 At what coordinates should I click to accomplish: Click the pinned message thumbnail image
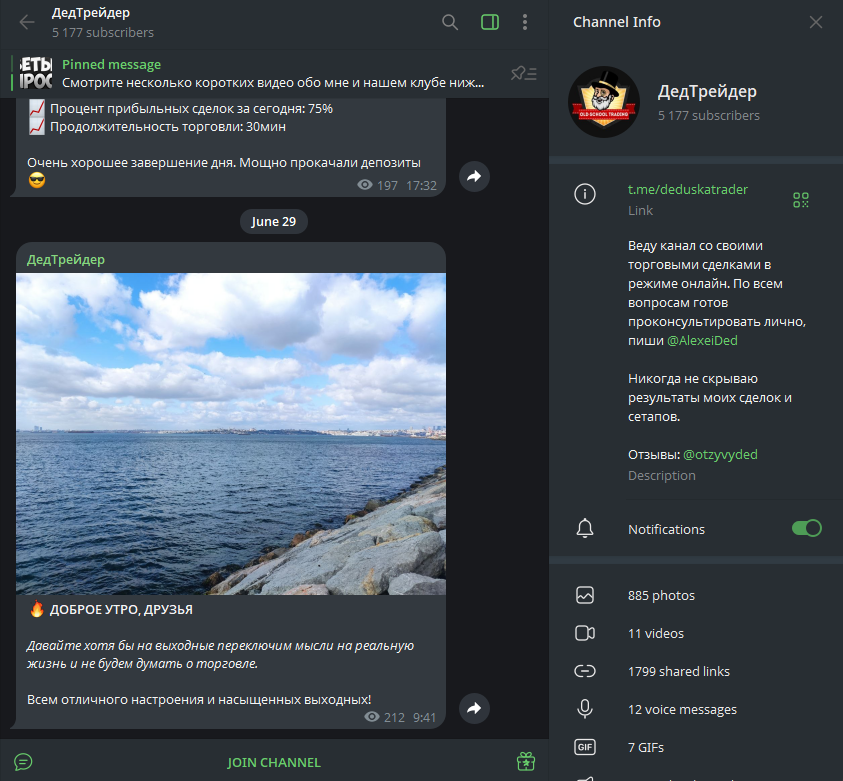tap(36, 73)
